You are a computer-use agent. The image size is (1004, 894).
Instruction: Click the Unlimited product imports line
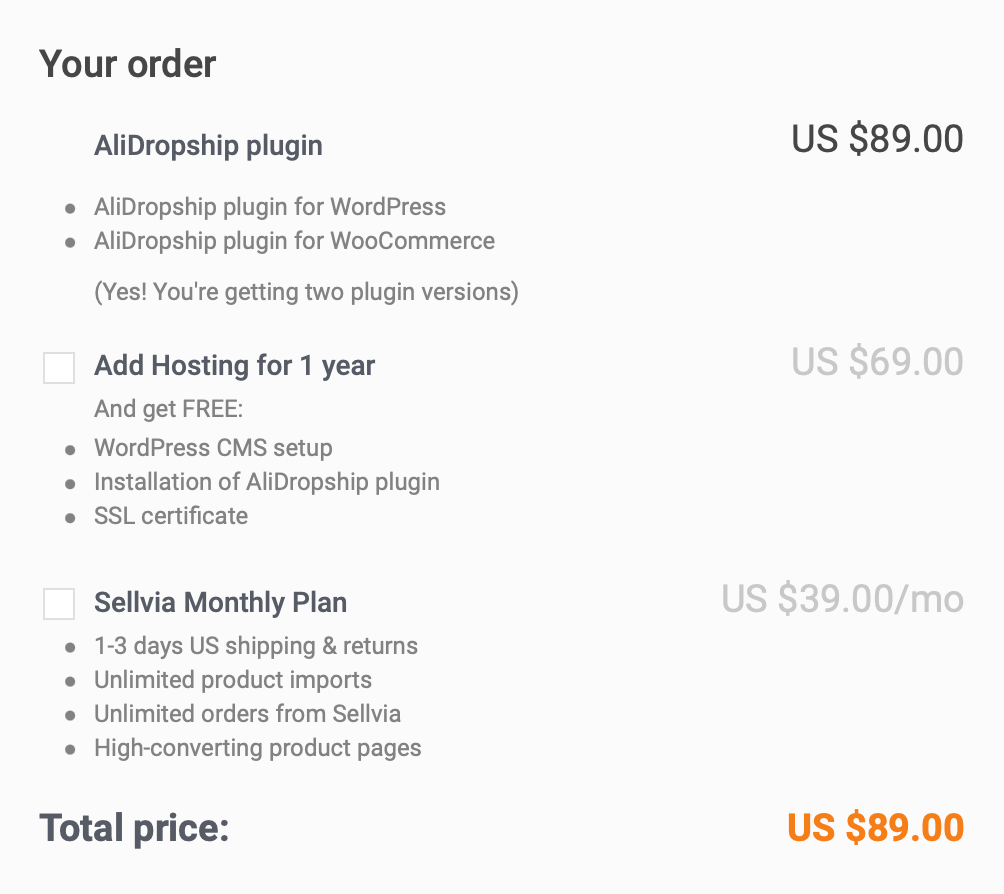tap(233, 680)
